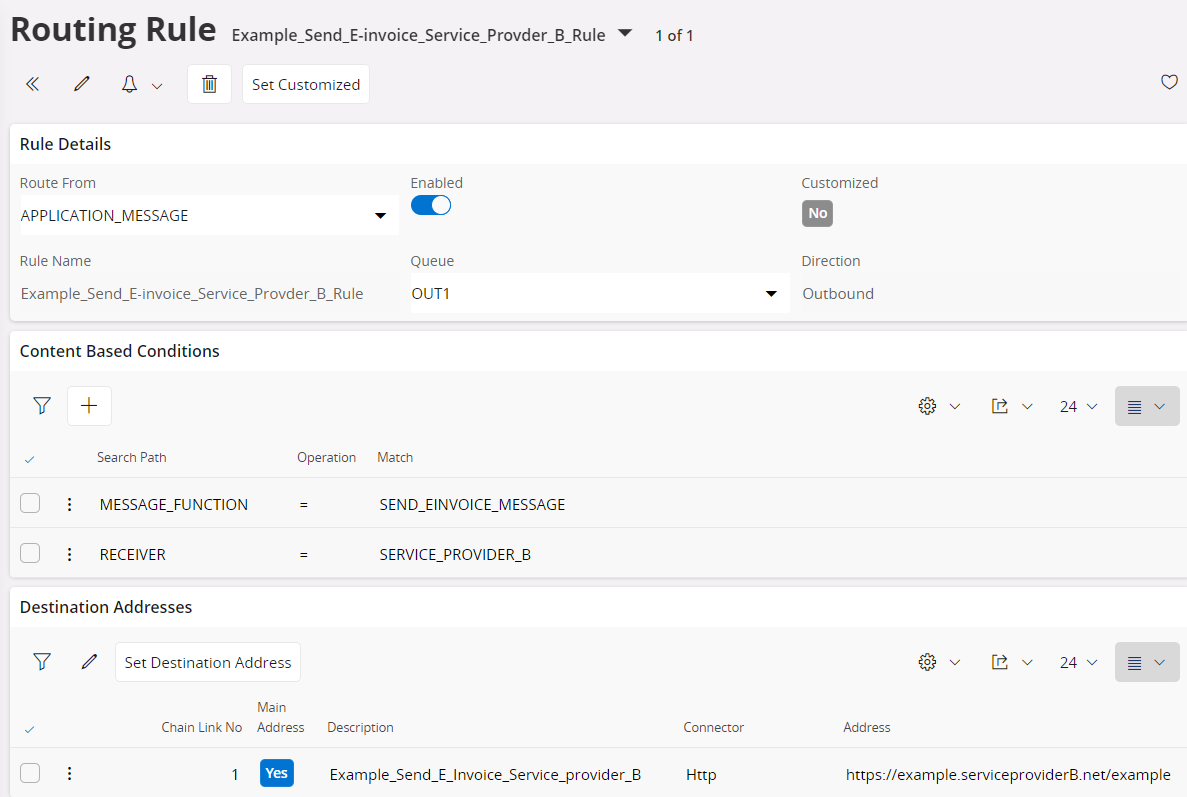The width and height of the screenshot is (1187, 797).
Task: Disable the Enabled switch
Action: 431,204
